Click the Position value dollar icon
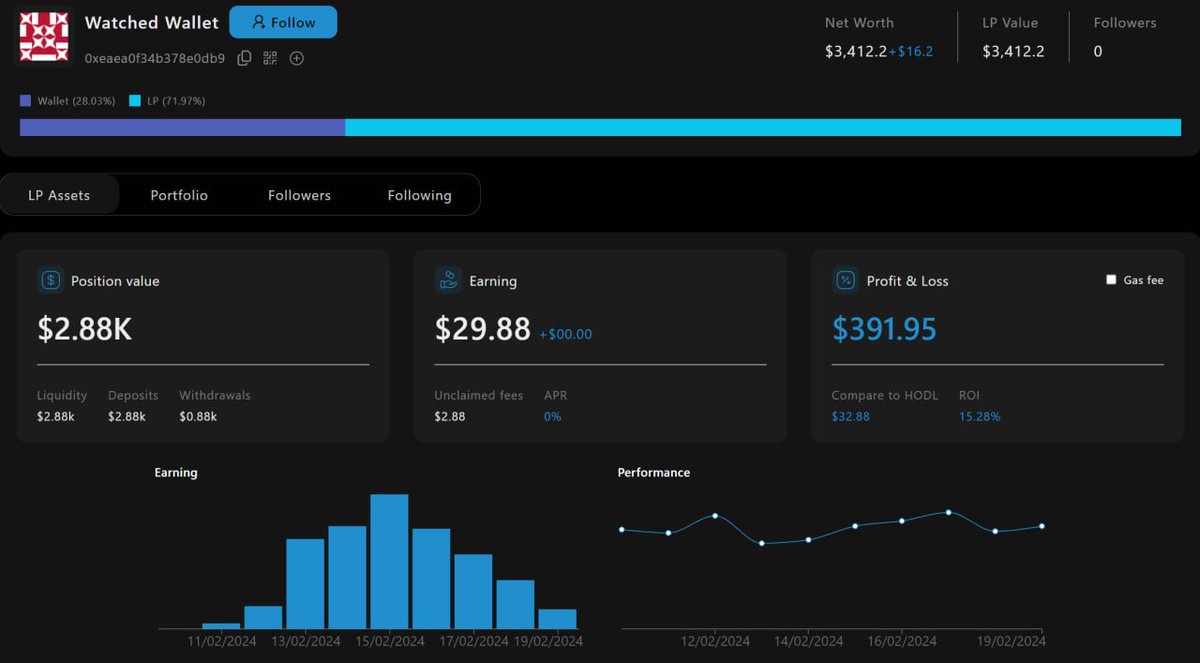This screenshot has width=1200, height=663. pos(50,281)
